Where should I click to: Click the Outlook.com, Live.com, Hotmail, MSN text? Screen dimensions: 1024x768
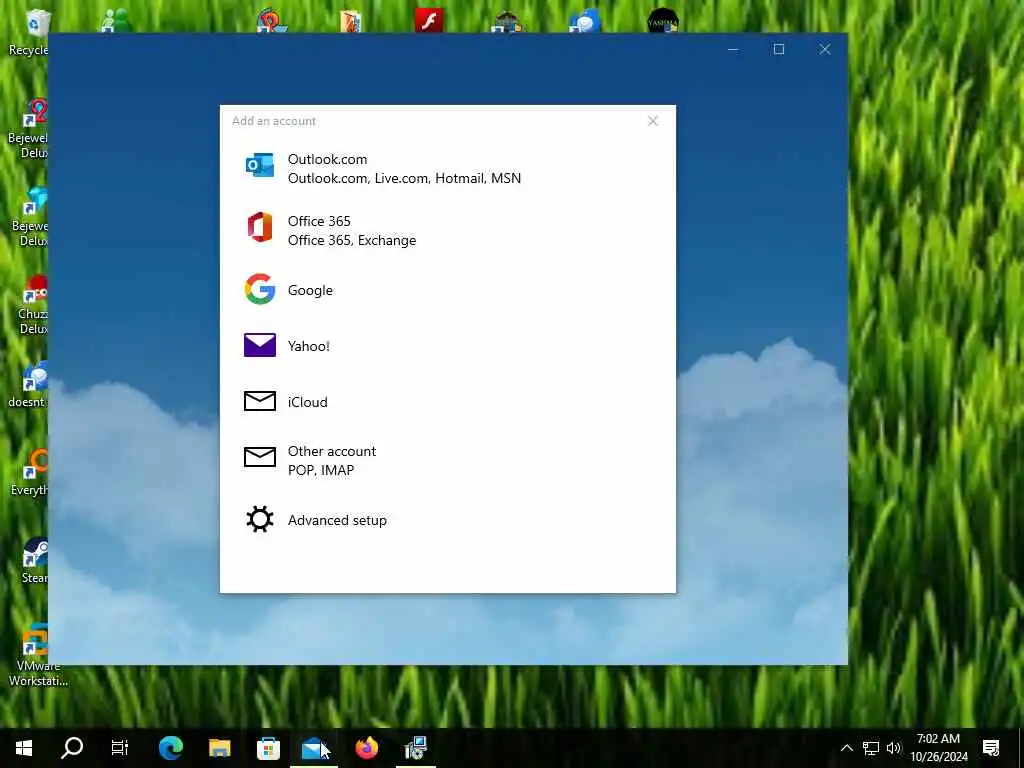404,178
